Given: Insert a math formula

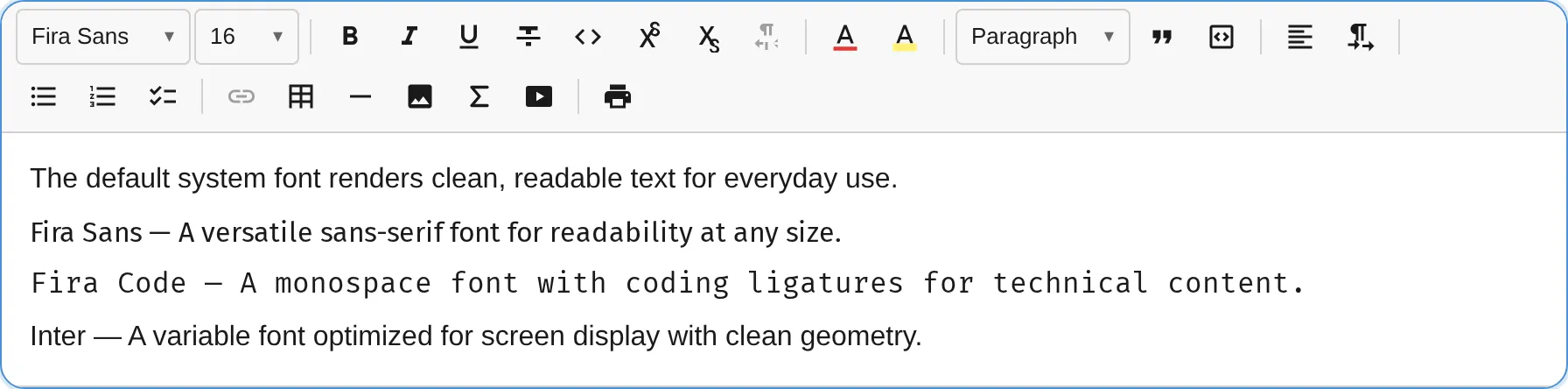Looking at the screenshot, I should [x=479, y=96].
